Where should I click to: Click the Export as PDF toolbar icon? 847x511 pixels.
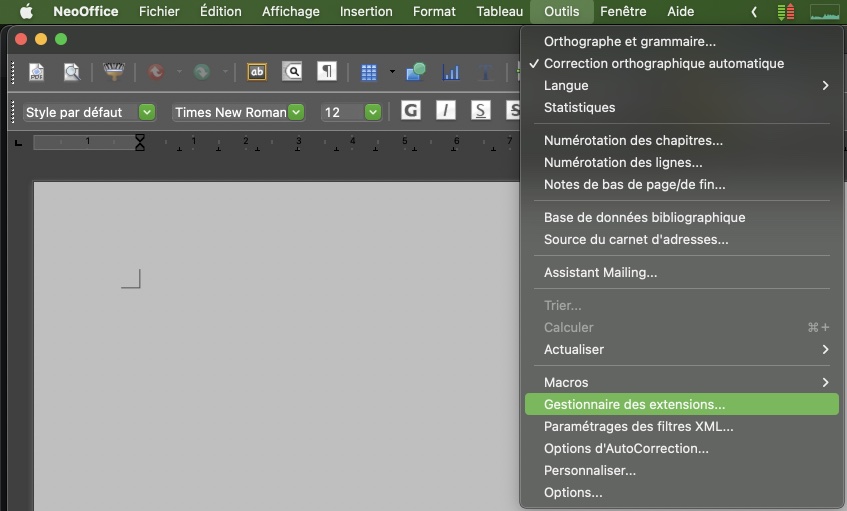pyautogui.click(x=37, y=72)
